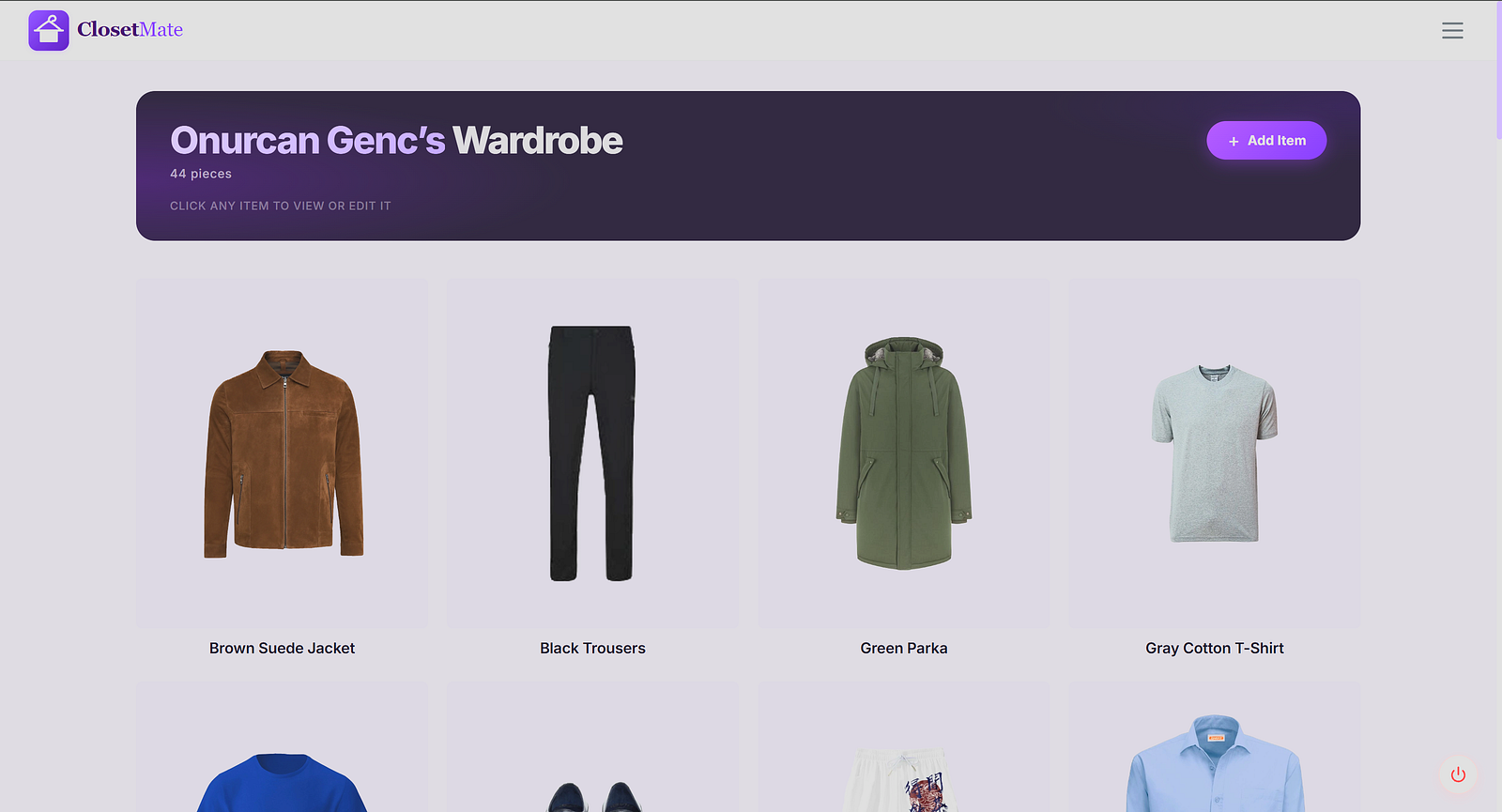Click the Brown Suede Jacket label
The height and width of the screenshot is (812, 1502).
pos(283,648)
